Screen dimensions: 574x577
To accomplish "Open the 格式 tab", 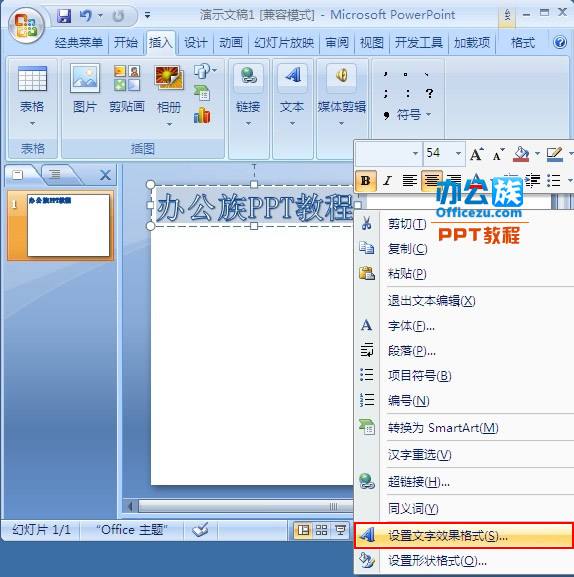I will [x=523, y=43].
